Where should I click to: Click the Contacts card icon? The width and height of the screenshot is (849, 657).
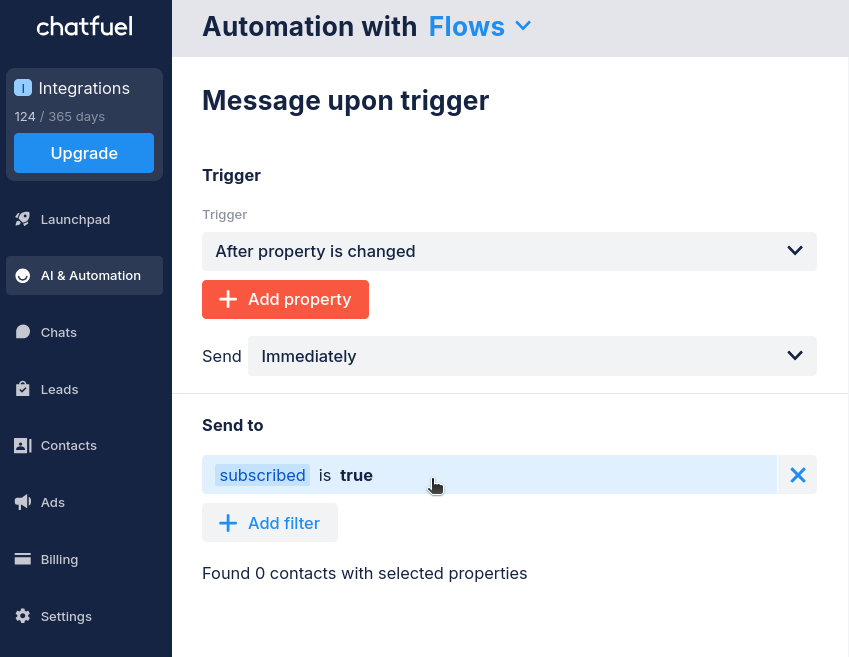click(23, 446)
